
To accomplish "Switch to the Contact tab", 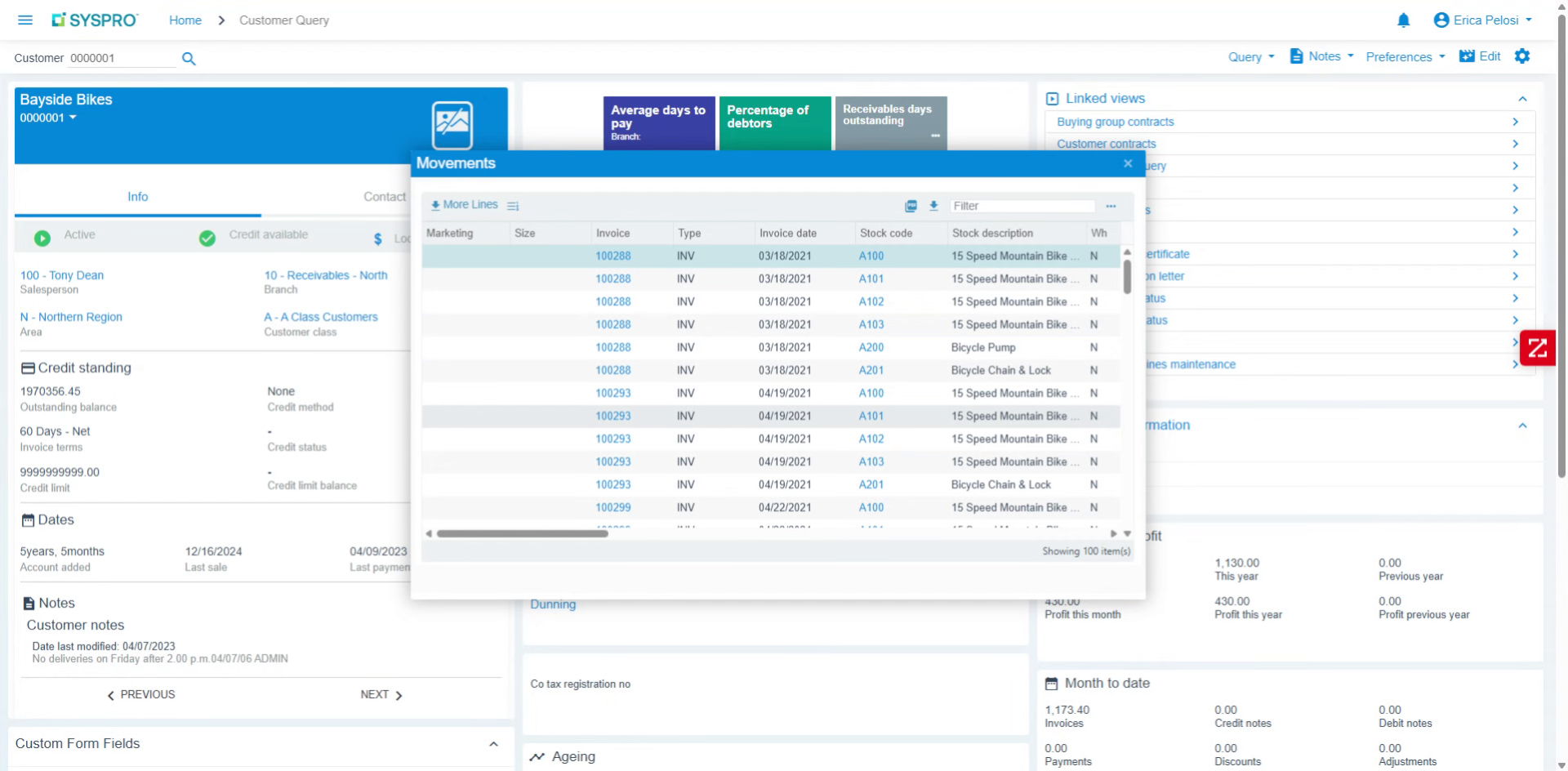I will 385,197.
